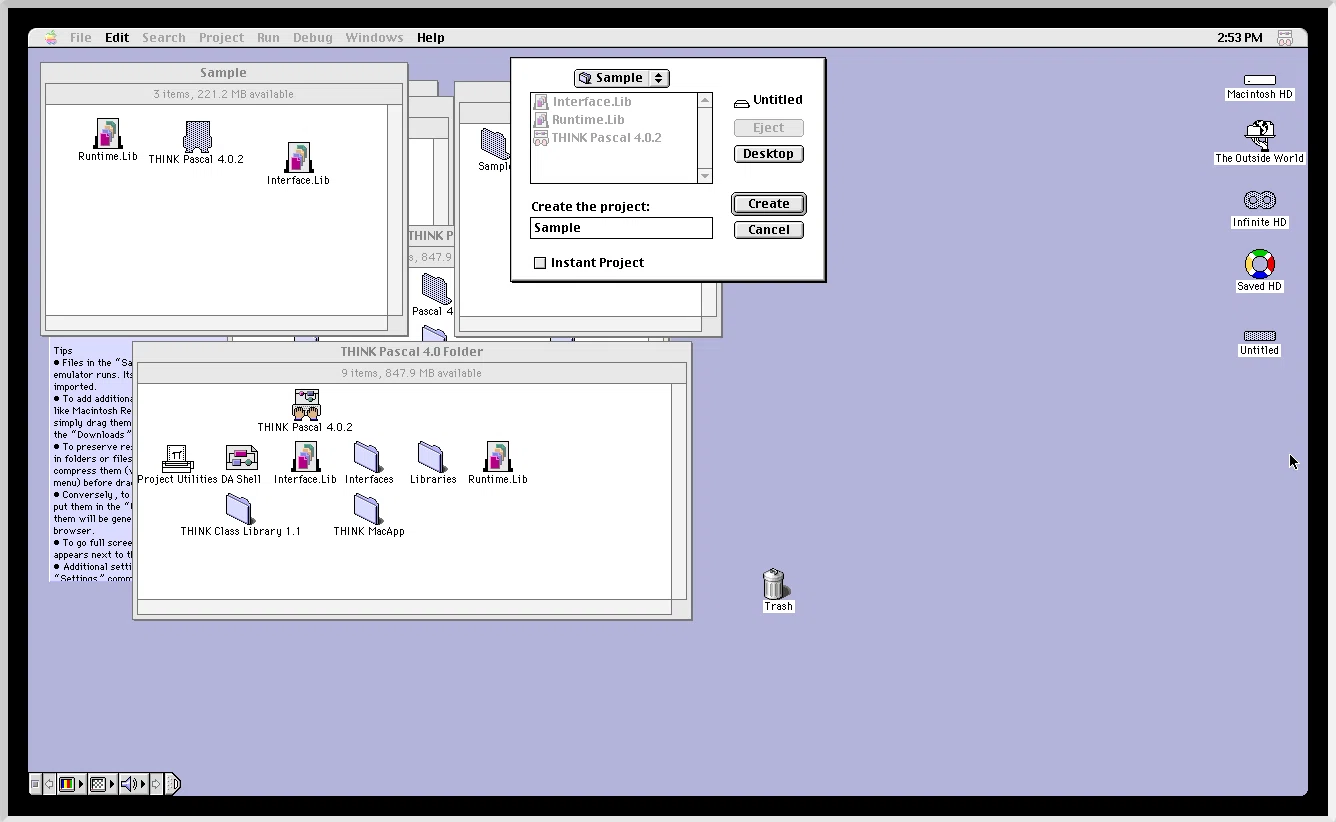Open the Edit menu
The width and height of the screenshot is (1336, 822).
coord(117,38)
